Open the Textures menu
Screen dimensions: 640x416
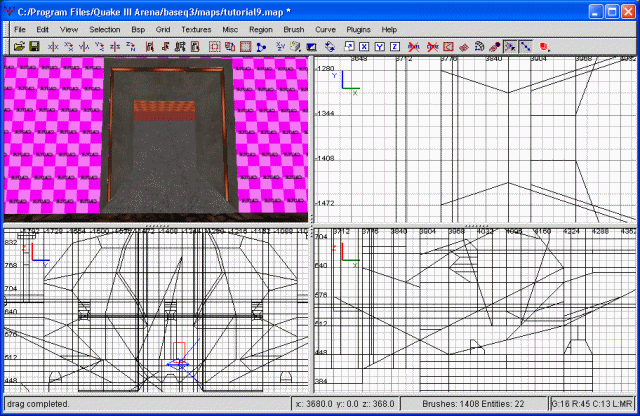click(x=196, y=29)
